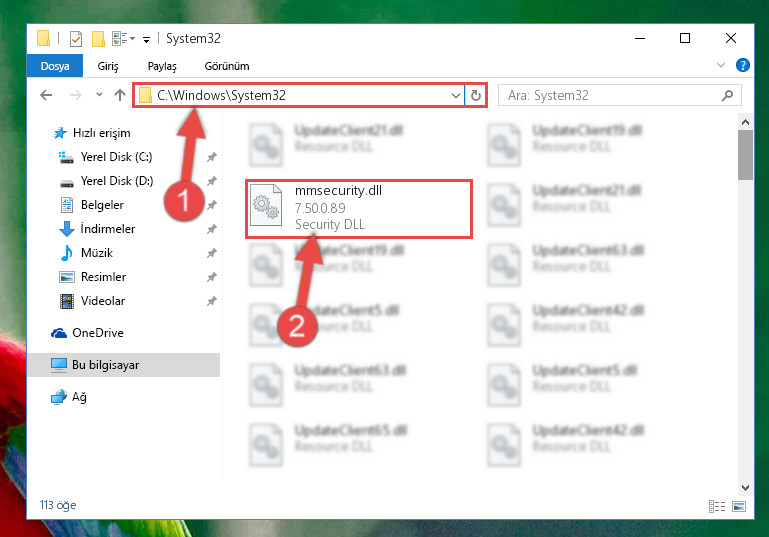Select the mmsecurity.dll file name
Screen dimensions: 769x537
coord(338,191)
